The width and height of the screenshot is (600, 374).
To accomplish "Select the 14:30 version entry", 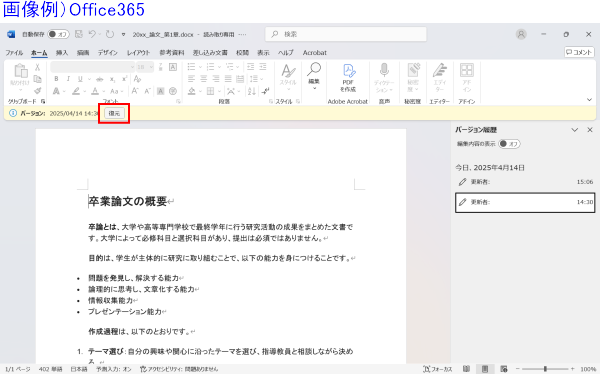I will tap(525, 202).
